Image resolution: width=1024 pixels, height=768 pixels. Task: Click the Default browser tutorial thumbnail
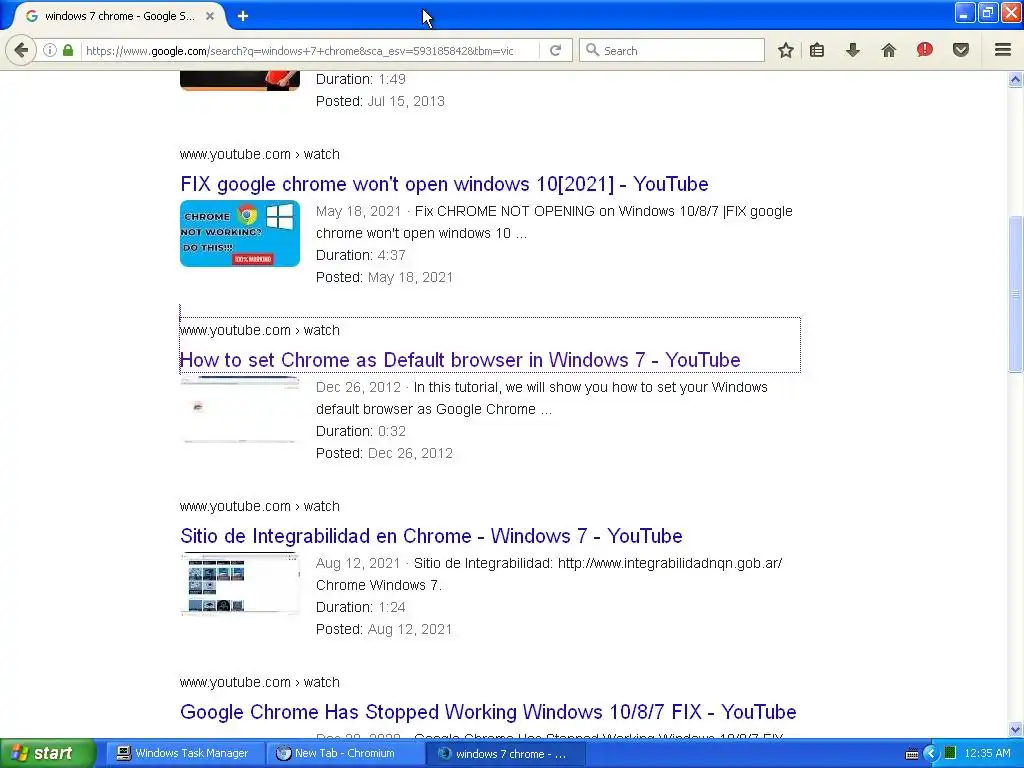(240, 409)
